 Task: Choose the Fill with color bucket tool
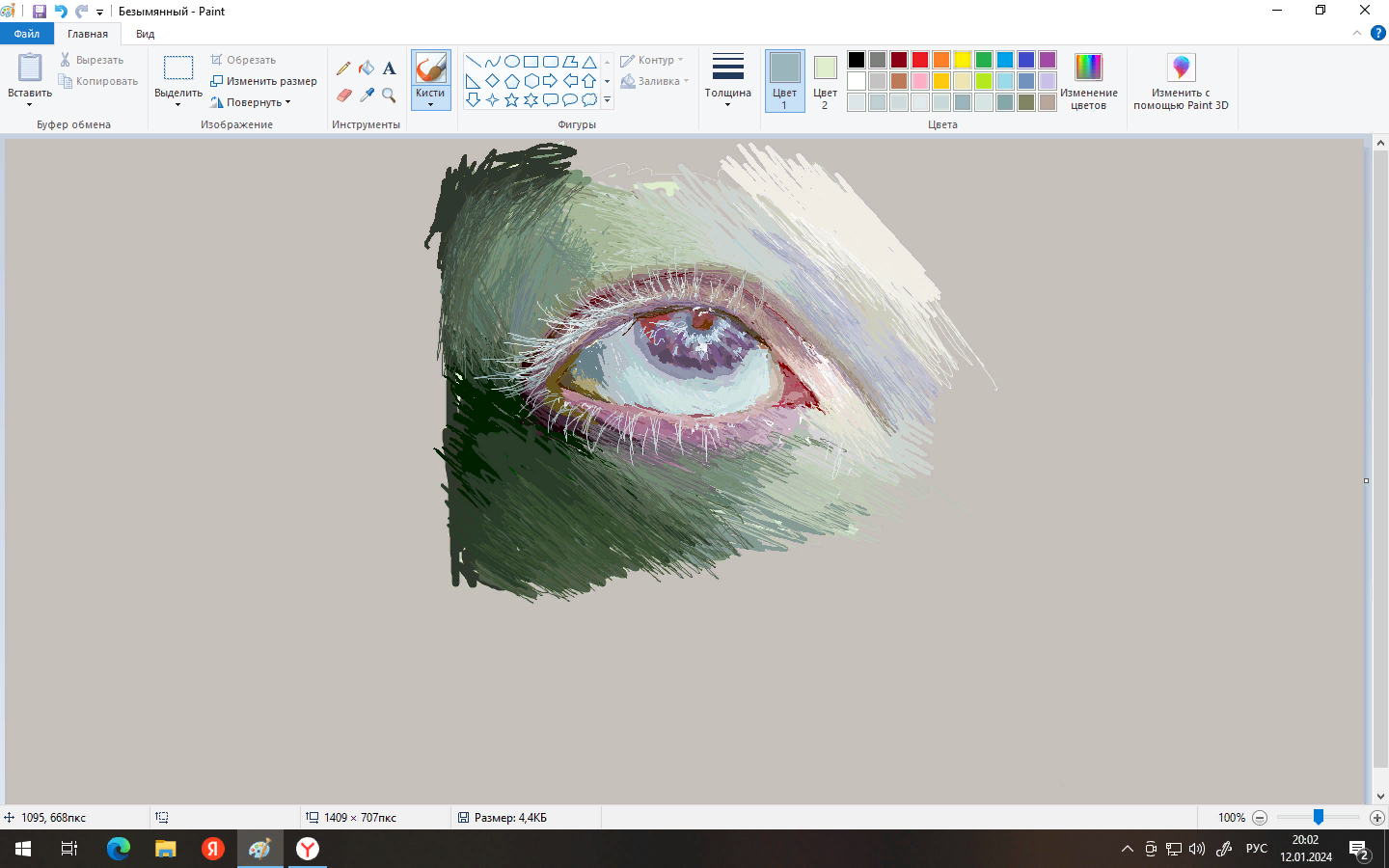coord(367,68)
